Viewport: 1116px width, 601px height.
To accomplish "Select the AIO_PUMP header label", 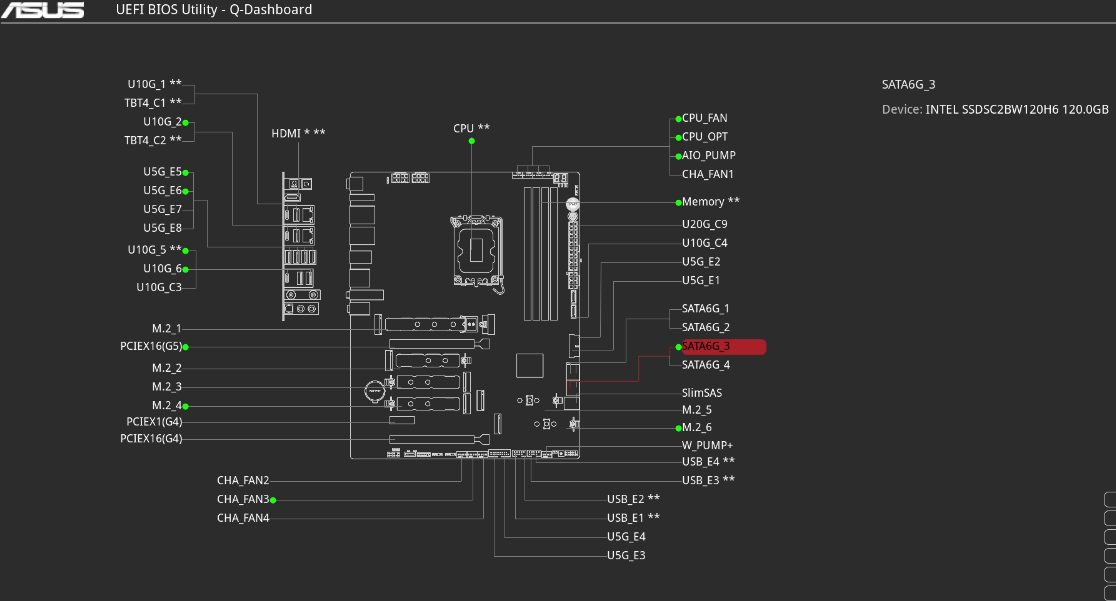I will [x=709, y=155].
